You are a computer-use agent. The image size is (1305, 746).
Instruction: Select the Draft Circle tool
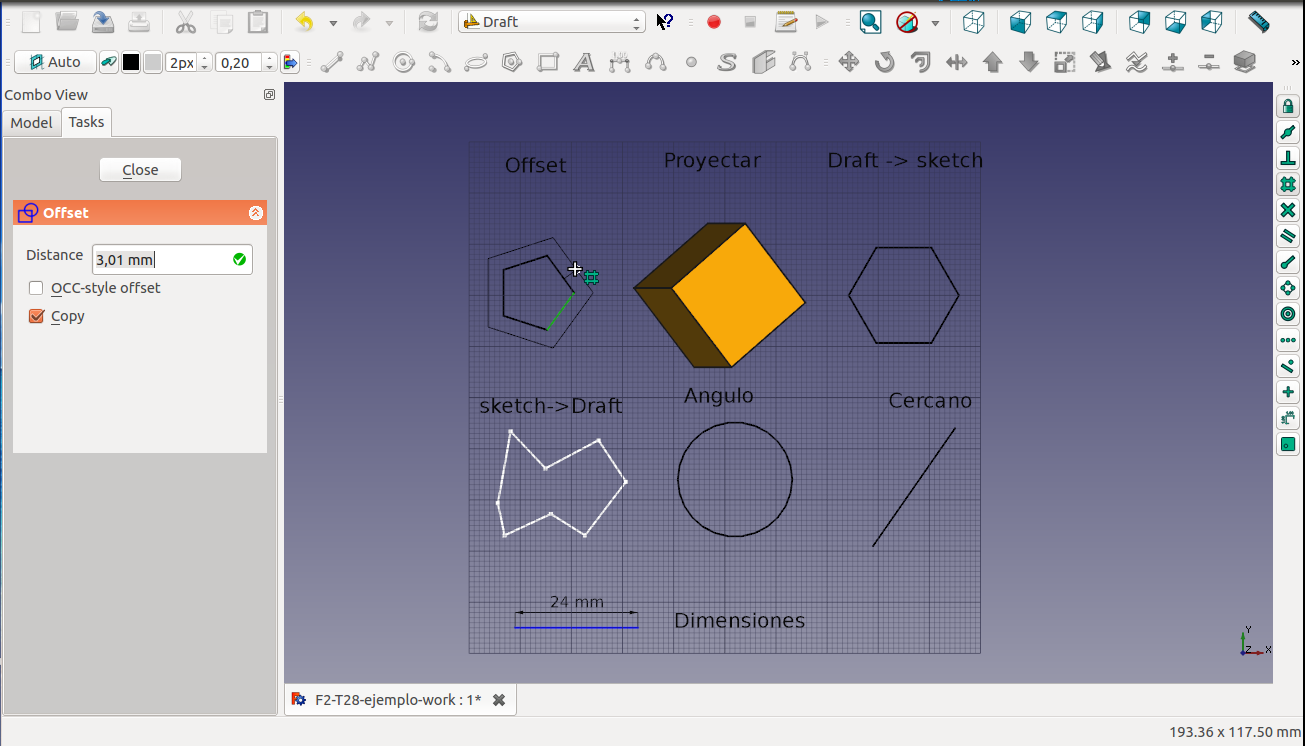(404, 63)
